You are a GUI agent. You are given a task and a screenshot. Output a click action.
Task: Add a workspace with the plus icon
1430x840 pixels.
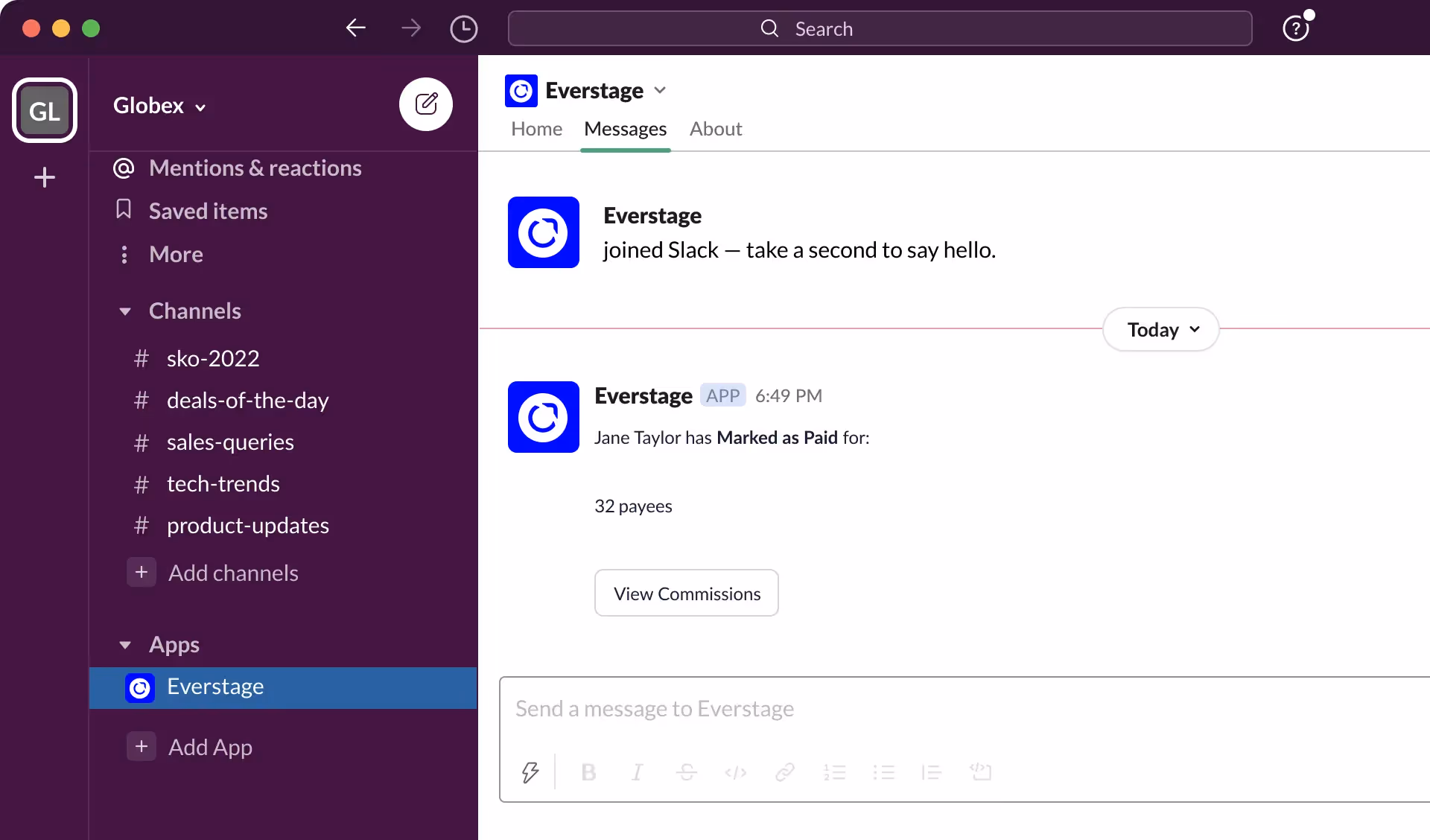tap(45, 177)
